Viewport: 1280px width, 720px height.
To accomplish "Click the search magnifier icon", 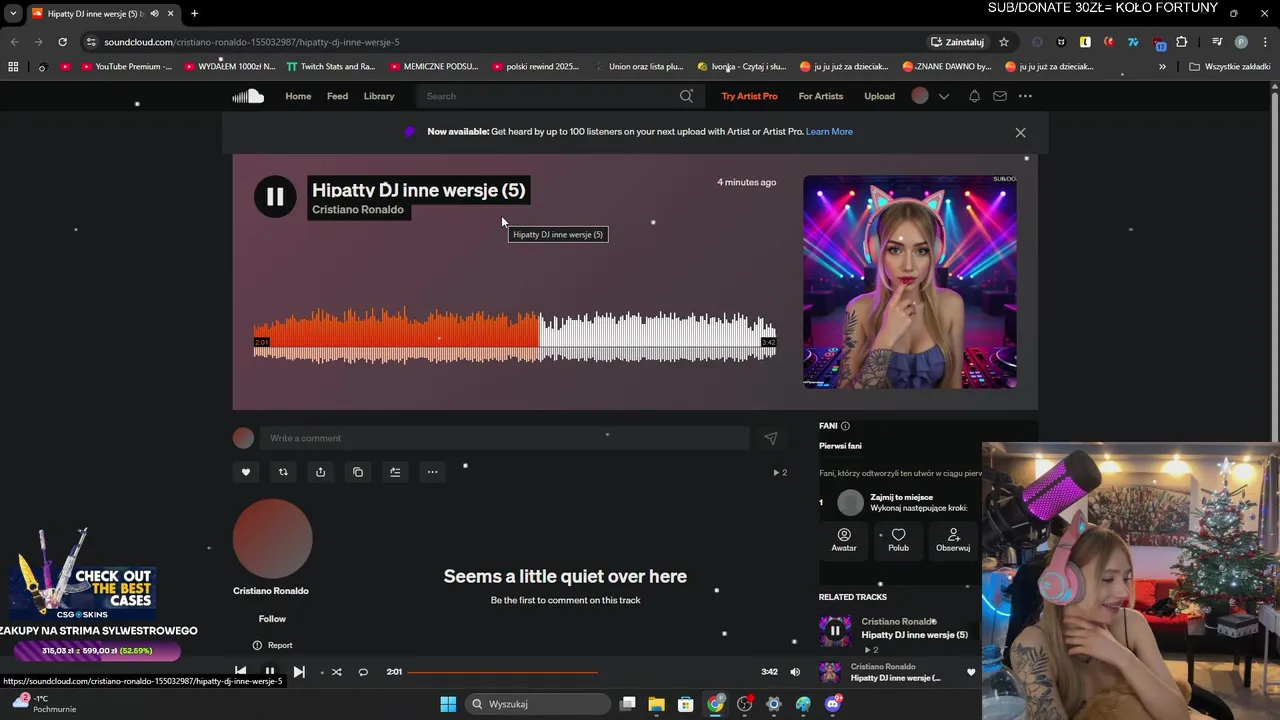I will [x=686, y=96].
